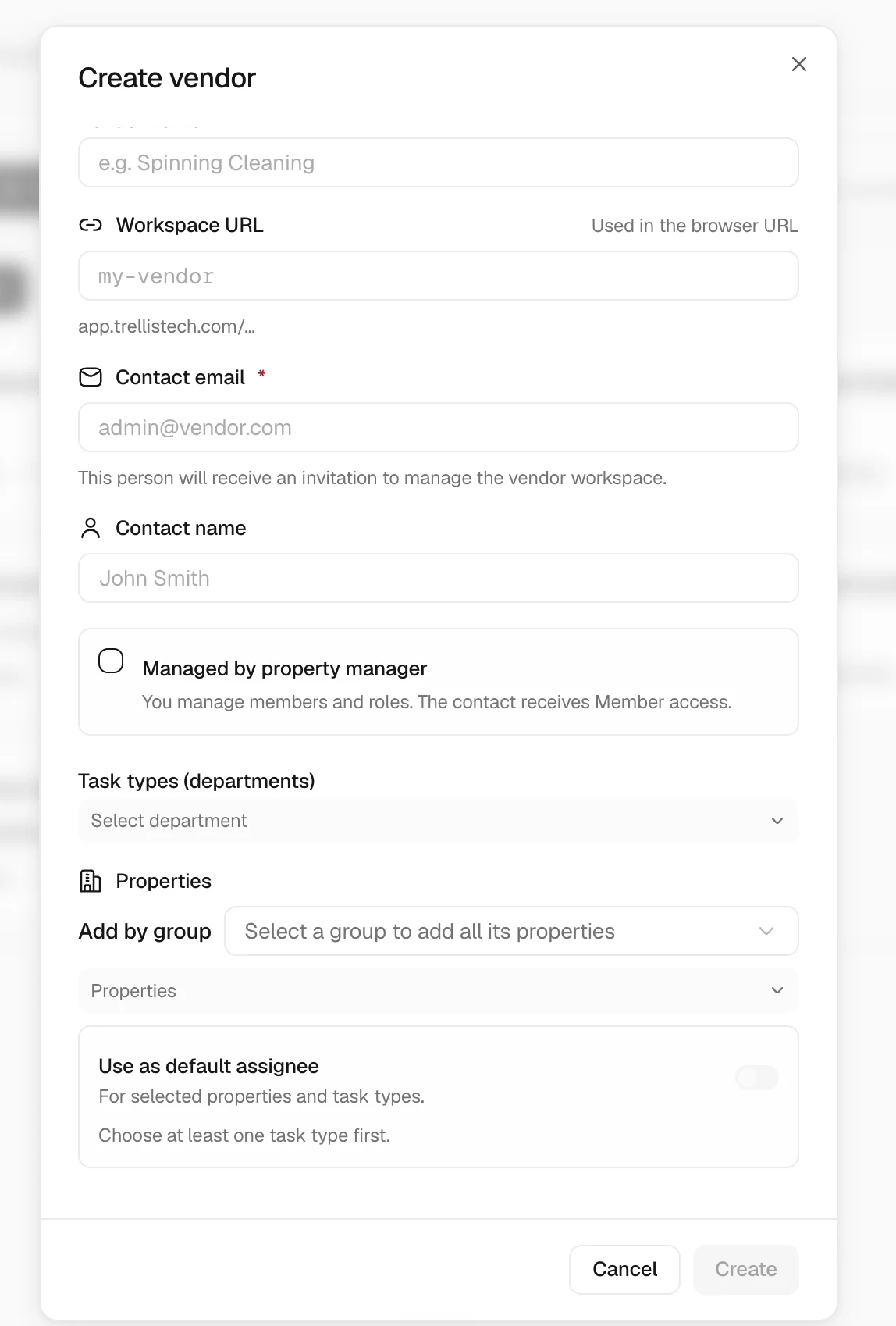Click the Cancel button
896x1326 pixels.
click(624, 1270)
